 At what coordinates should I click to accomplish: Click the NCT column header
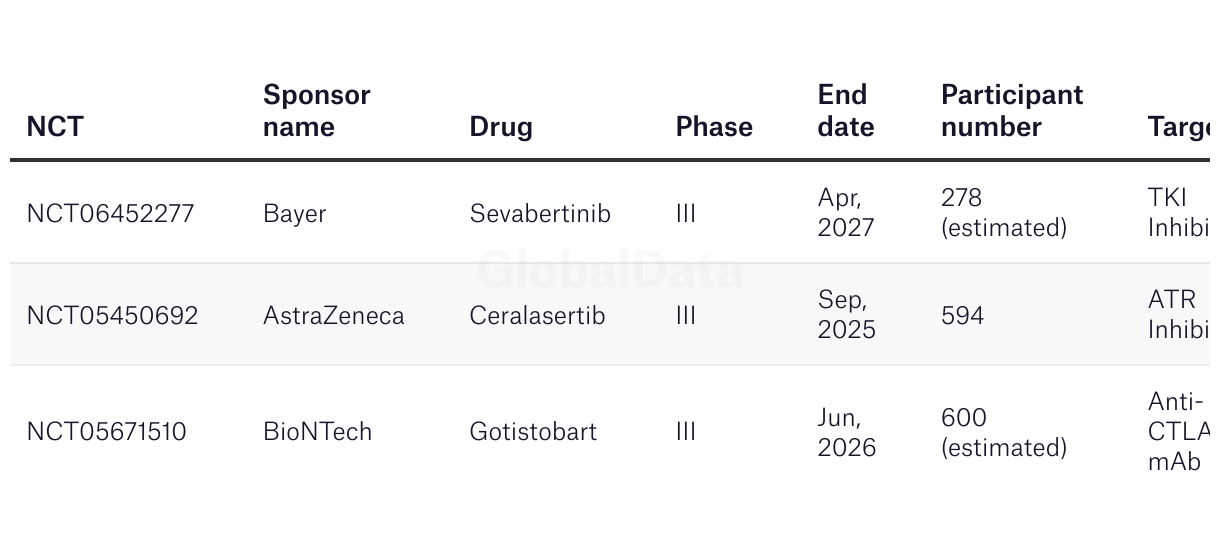[55, 127]
